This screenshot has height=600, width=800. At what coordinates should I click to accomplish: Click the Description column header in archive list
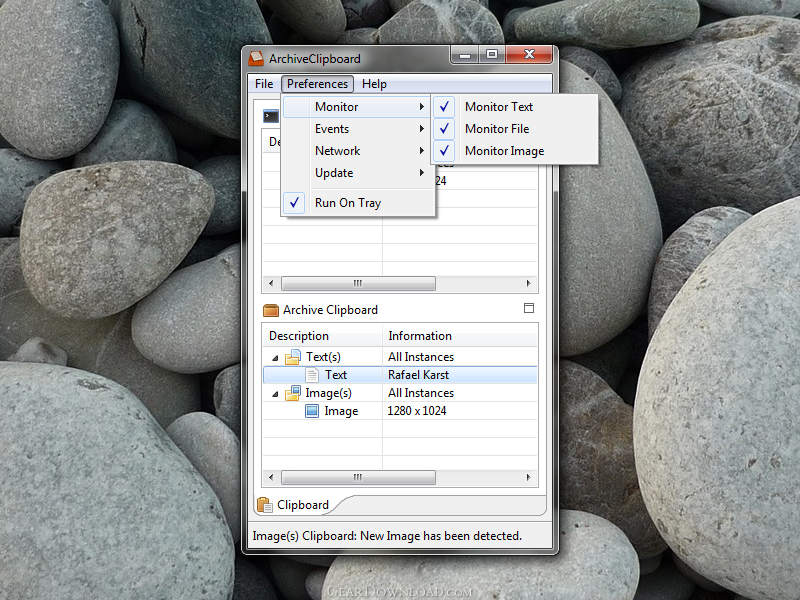pyautogui.click(x=322, y=336)
